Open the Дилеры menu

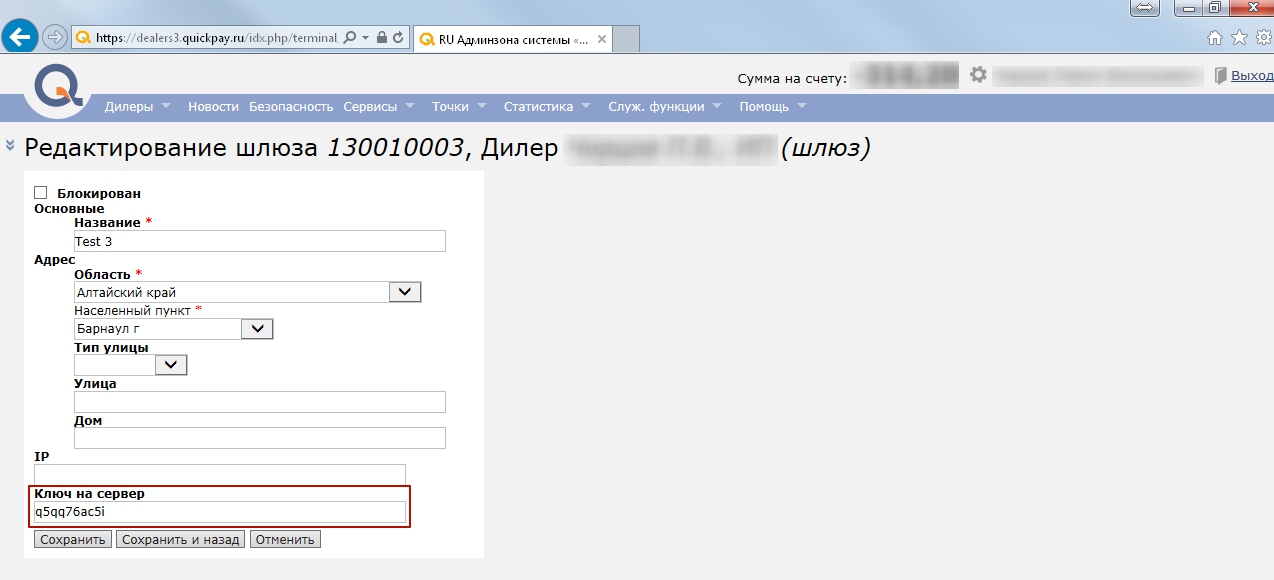click(x=138, y=107)
